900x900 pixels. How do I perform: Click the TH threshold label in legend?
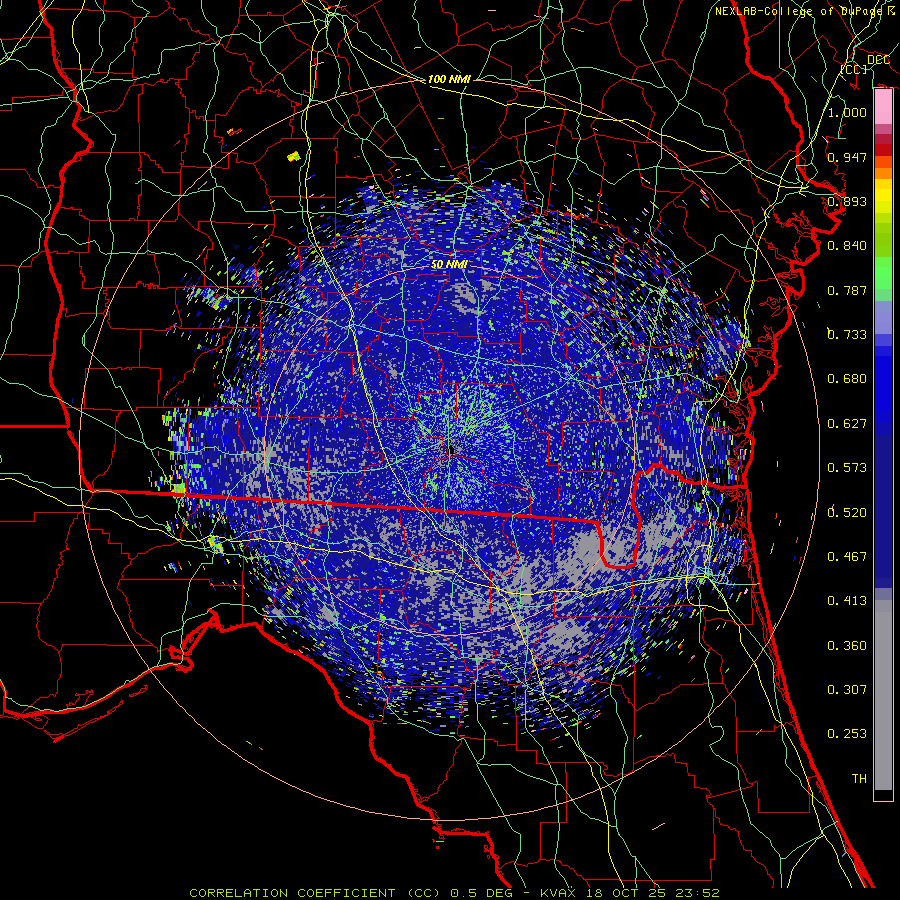click(859, 779)
